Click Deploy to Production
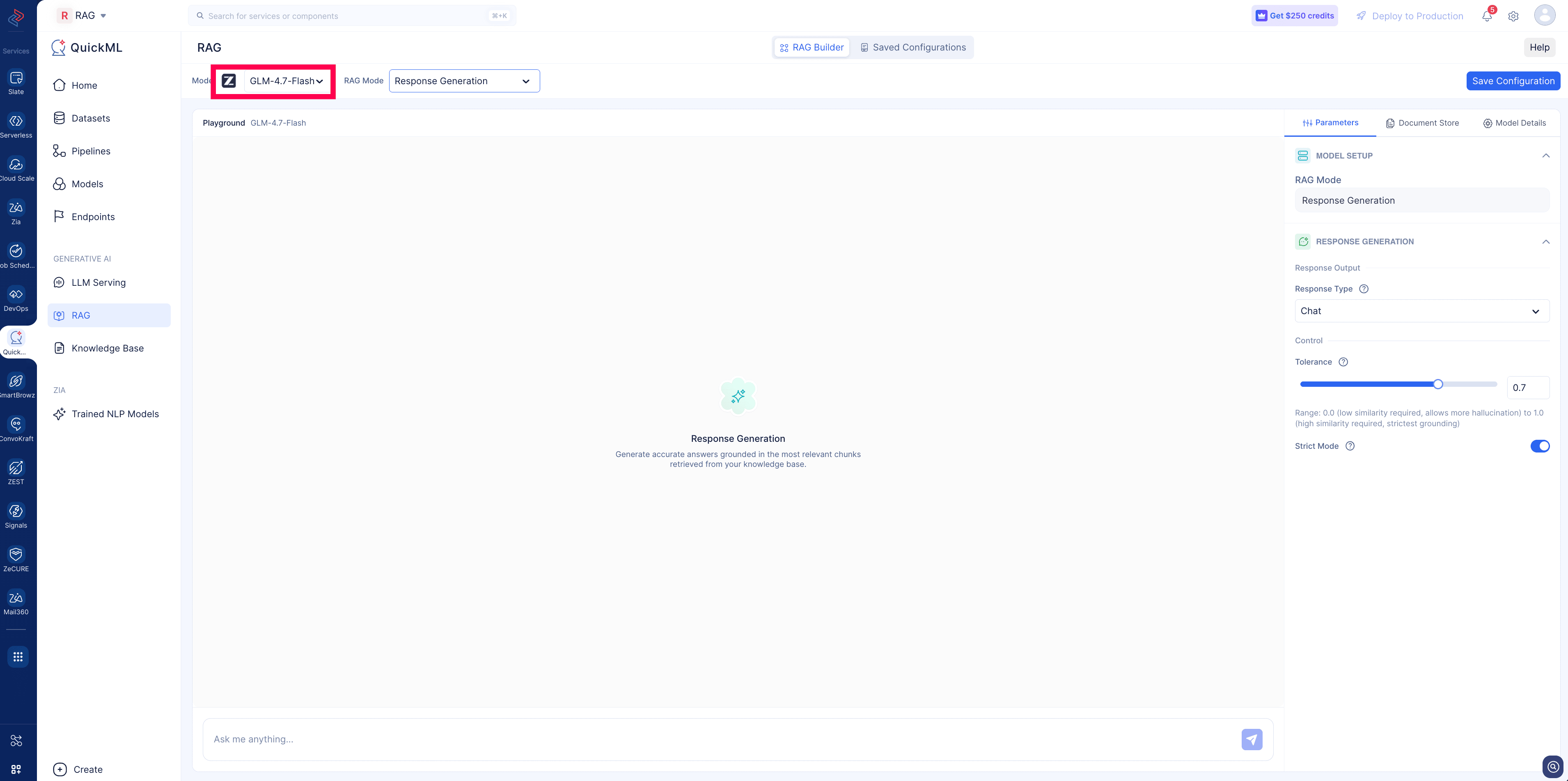The width and height of the screenshot is (1568, 781). pos(1410,16)
